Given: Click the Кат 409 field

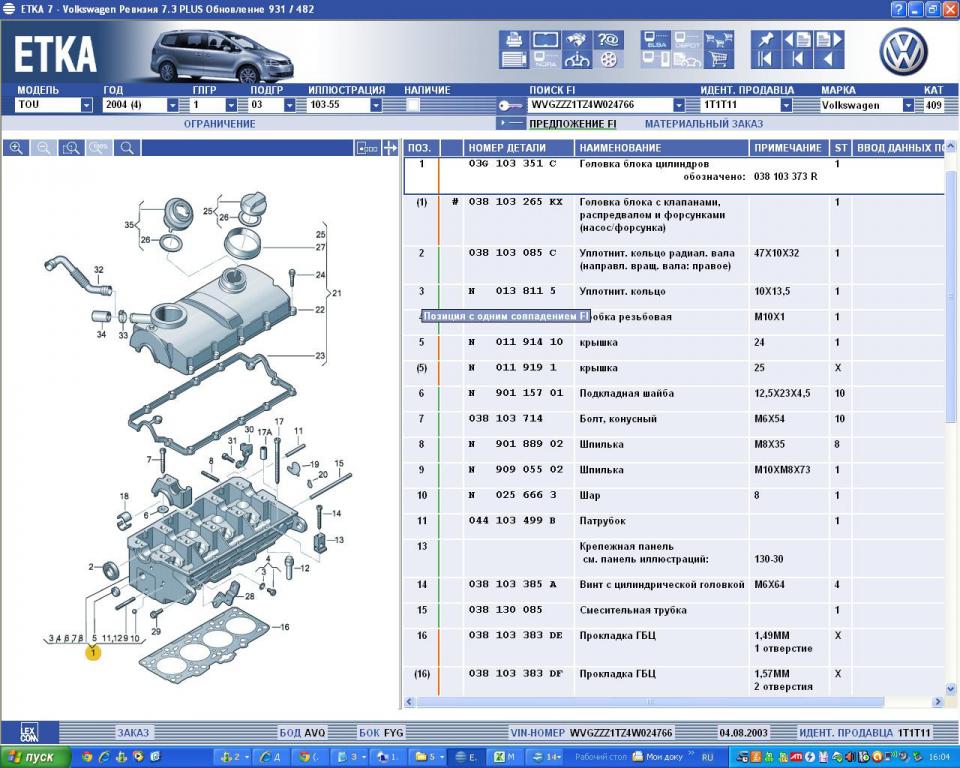Looking at the screenshot, I should [x=933, y=105].
